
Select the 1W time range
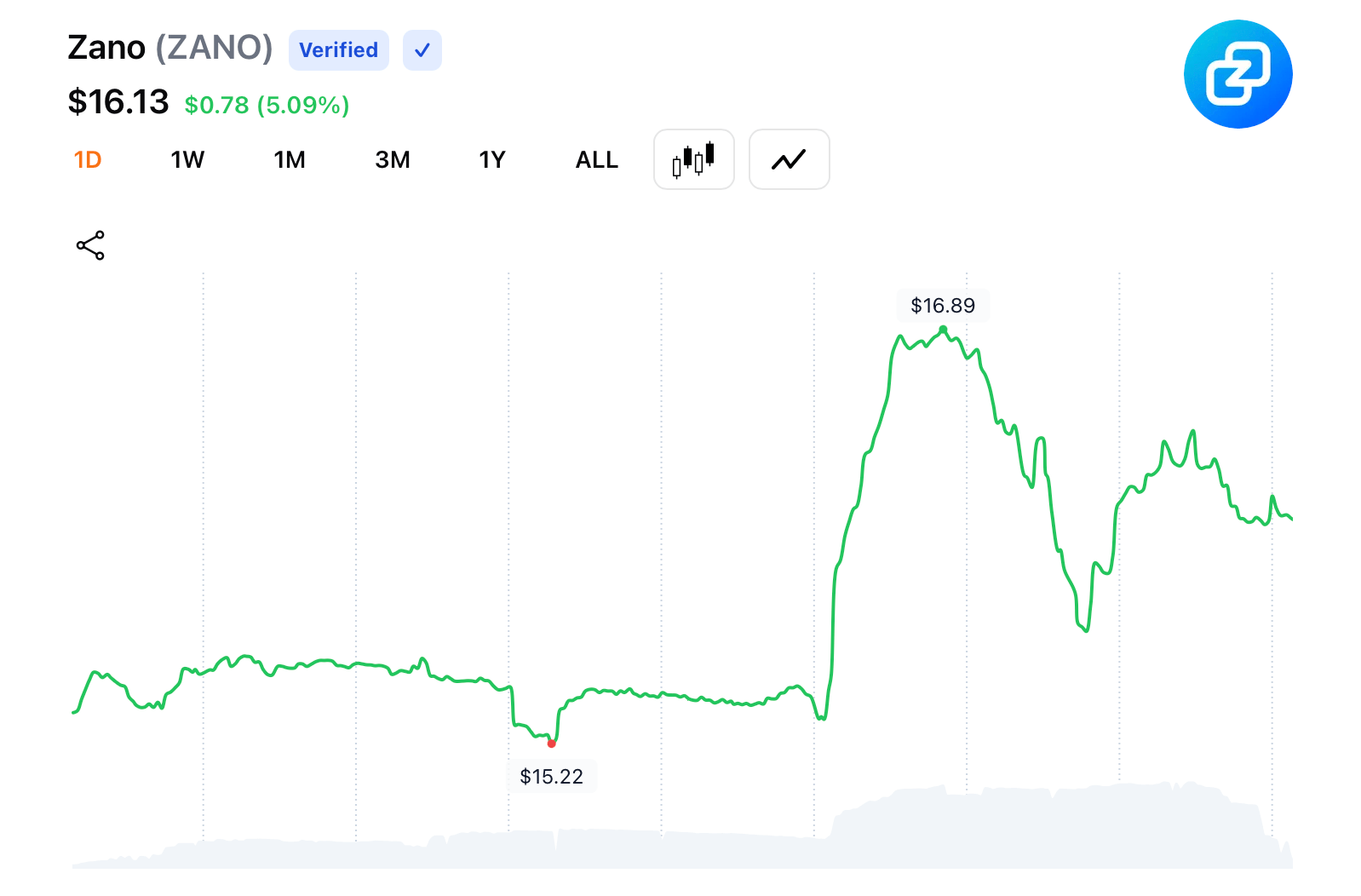point(187,160)
